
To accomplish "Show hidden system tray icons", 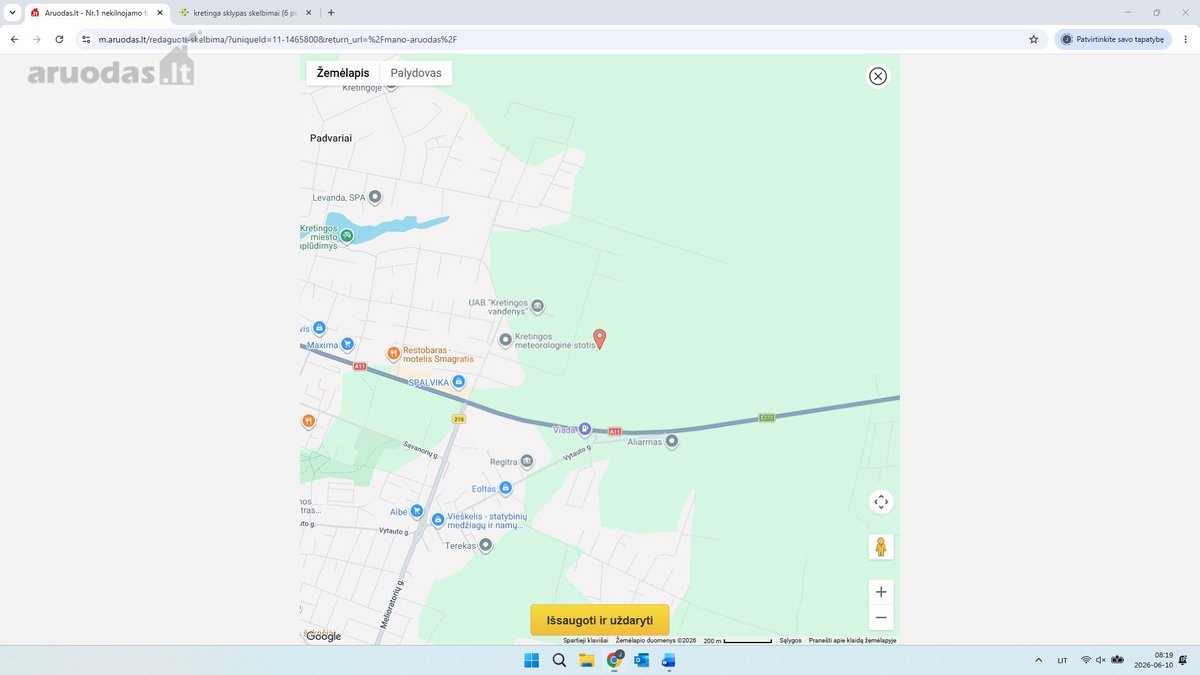I will pyautogui.click(x=1037, y=660).
